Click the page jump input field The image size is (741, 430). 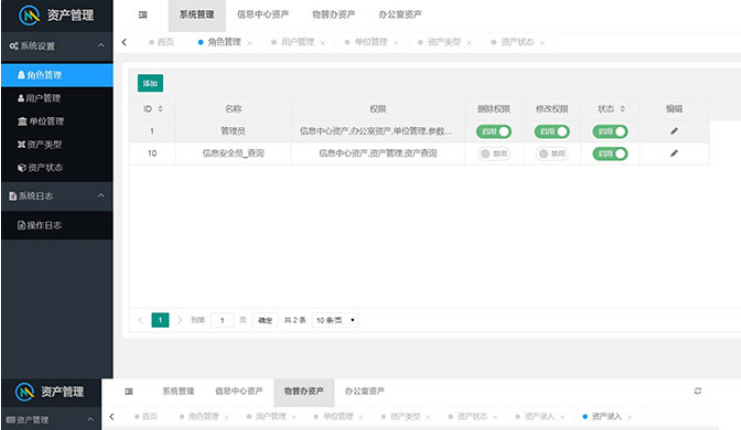(222, 320)
